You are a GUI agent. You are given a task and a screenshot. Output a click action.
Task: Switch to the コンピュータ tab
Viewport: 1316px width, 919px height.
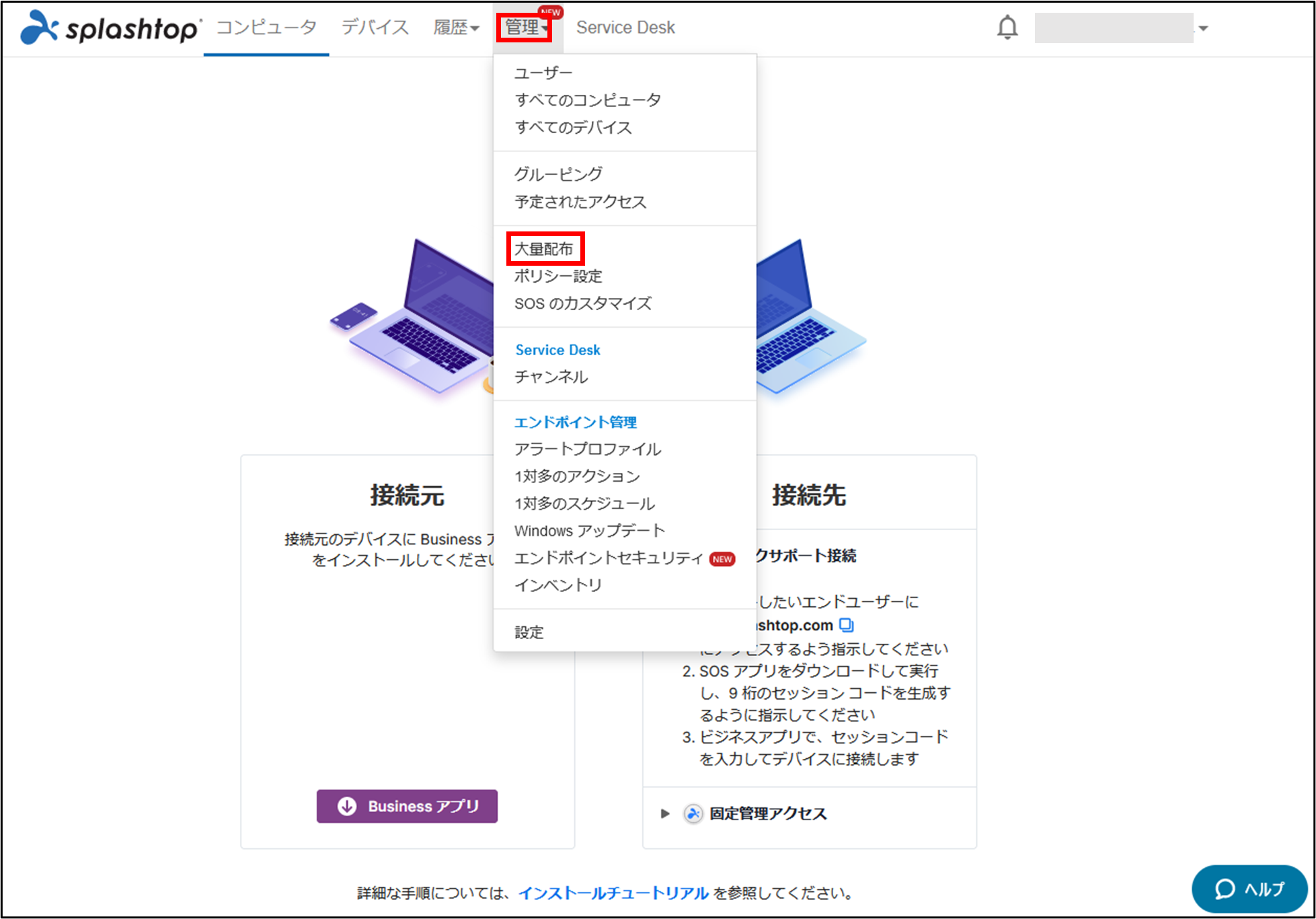[266, 28]
